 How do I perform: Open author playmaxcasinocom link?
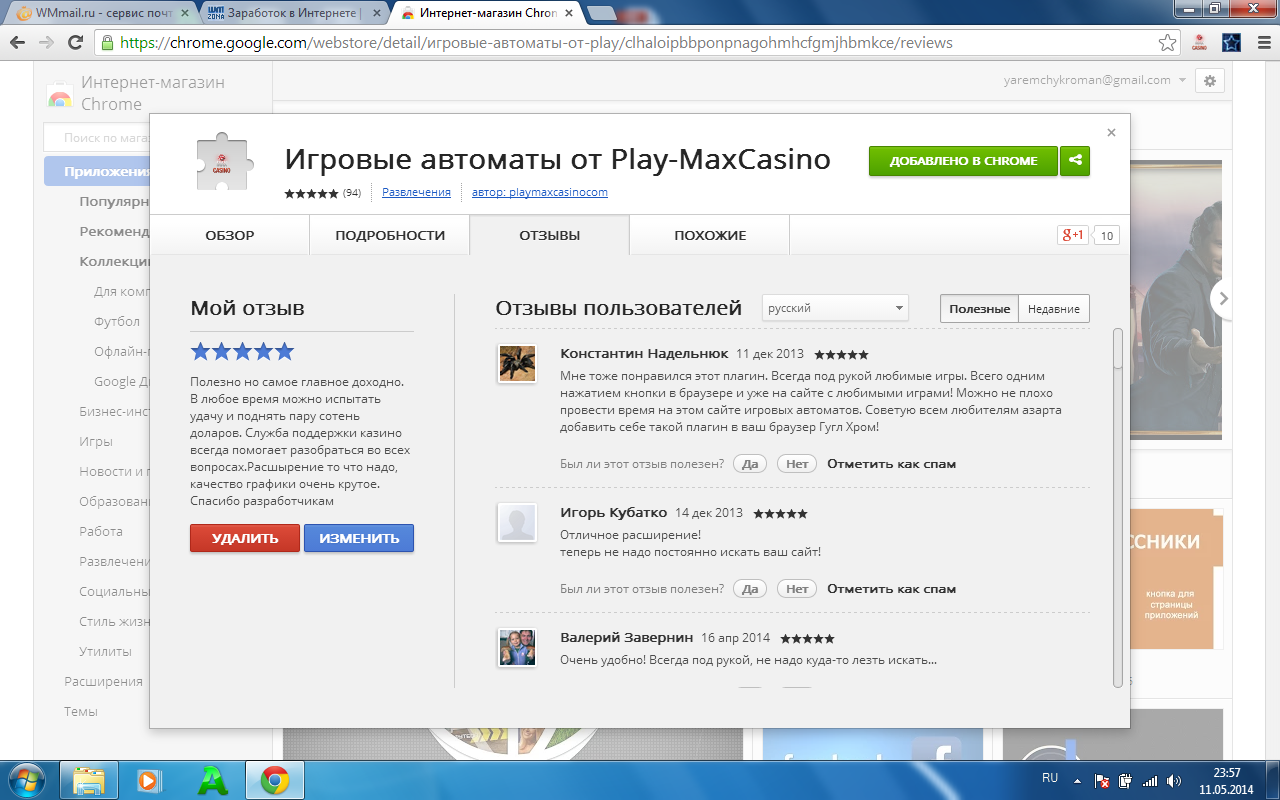coord(540,192)
